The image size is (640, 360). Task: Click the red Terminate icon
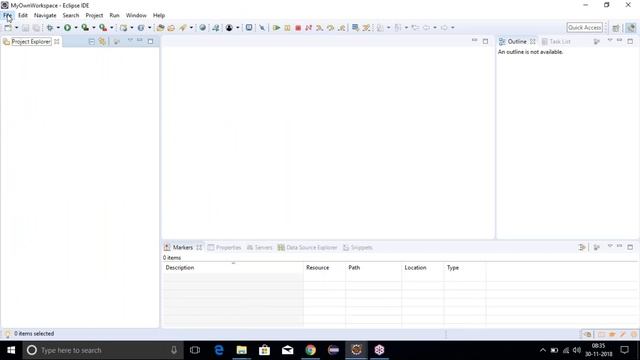(x=298, y=28)
